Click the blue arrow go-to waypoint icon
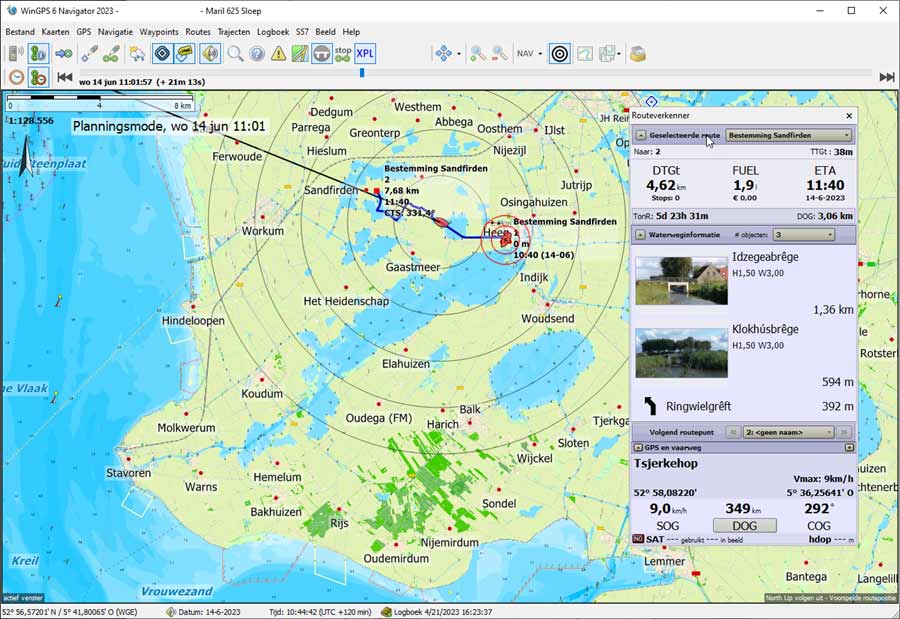Viewport: 900px width, 619px height. tap(64, 54)
